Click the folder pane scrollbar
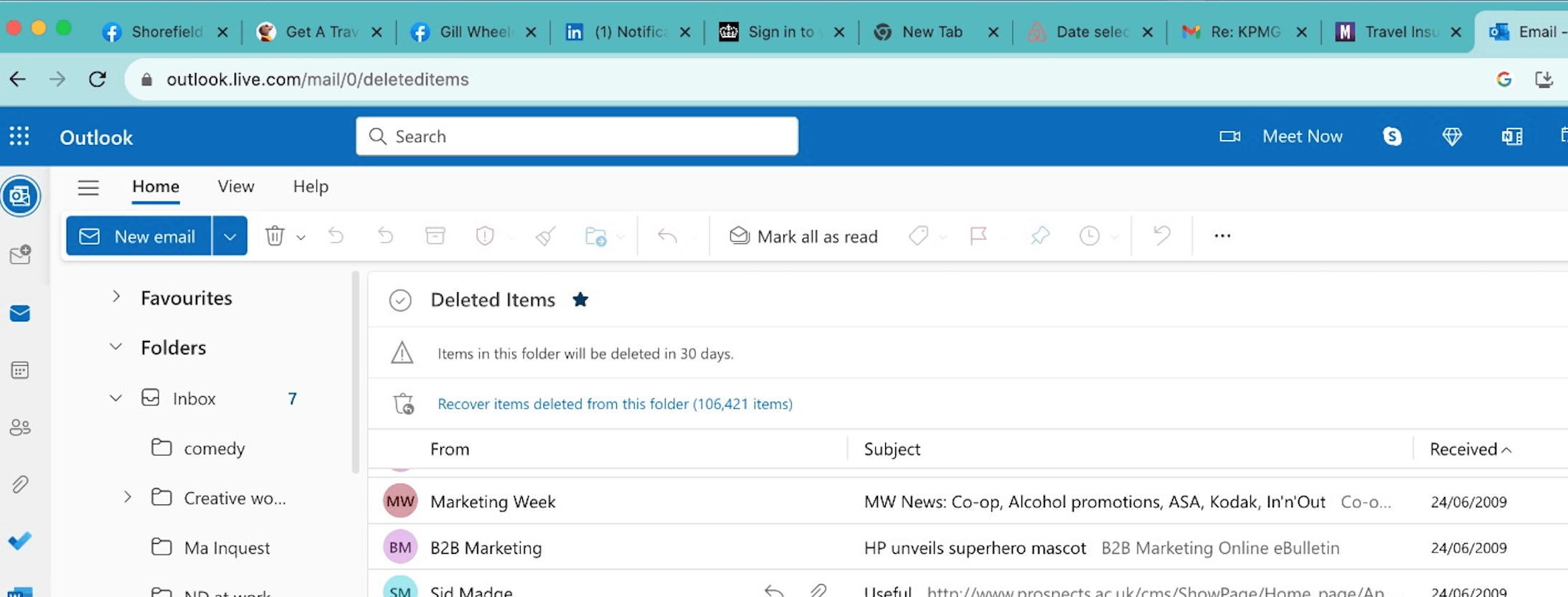The width and height of the screenshot is (1568, 597). point(355,372)
